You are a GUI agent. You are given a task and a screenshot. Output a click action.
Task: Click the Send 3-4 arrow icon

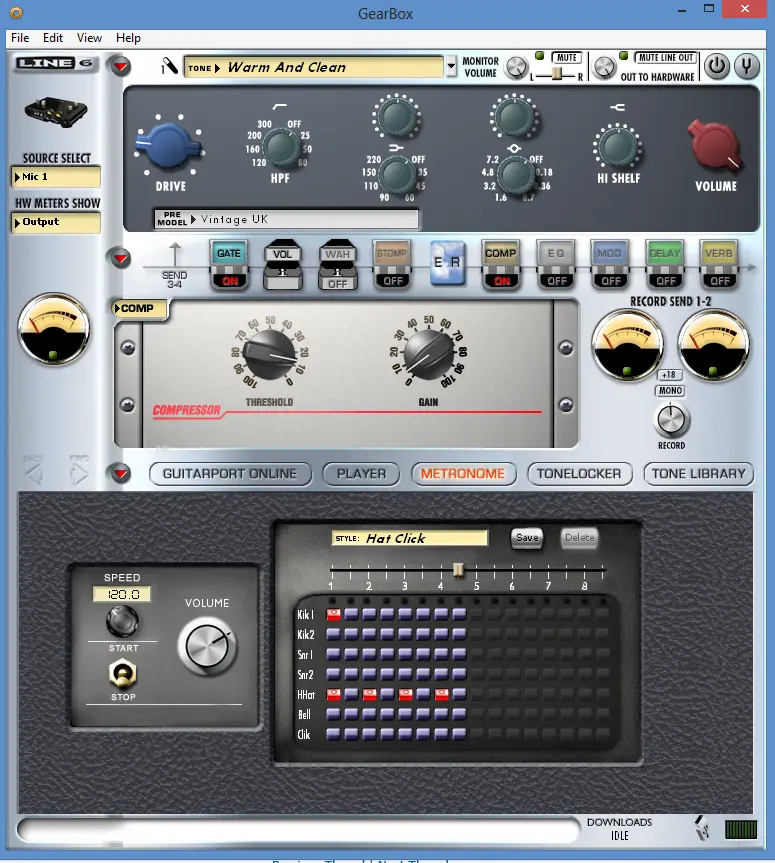(174, 255)
